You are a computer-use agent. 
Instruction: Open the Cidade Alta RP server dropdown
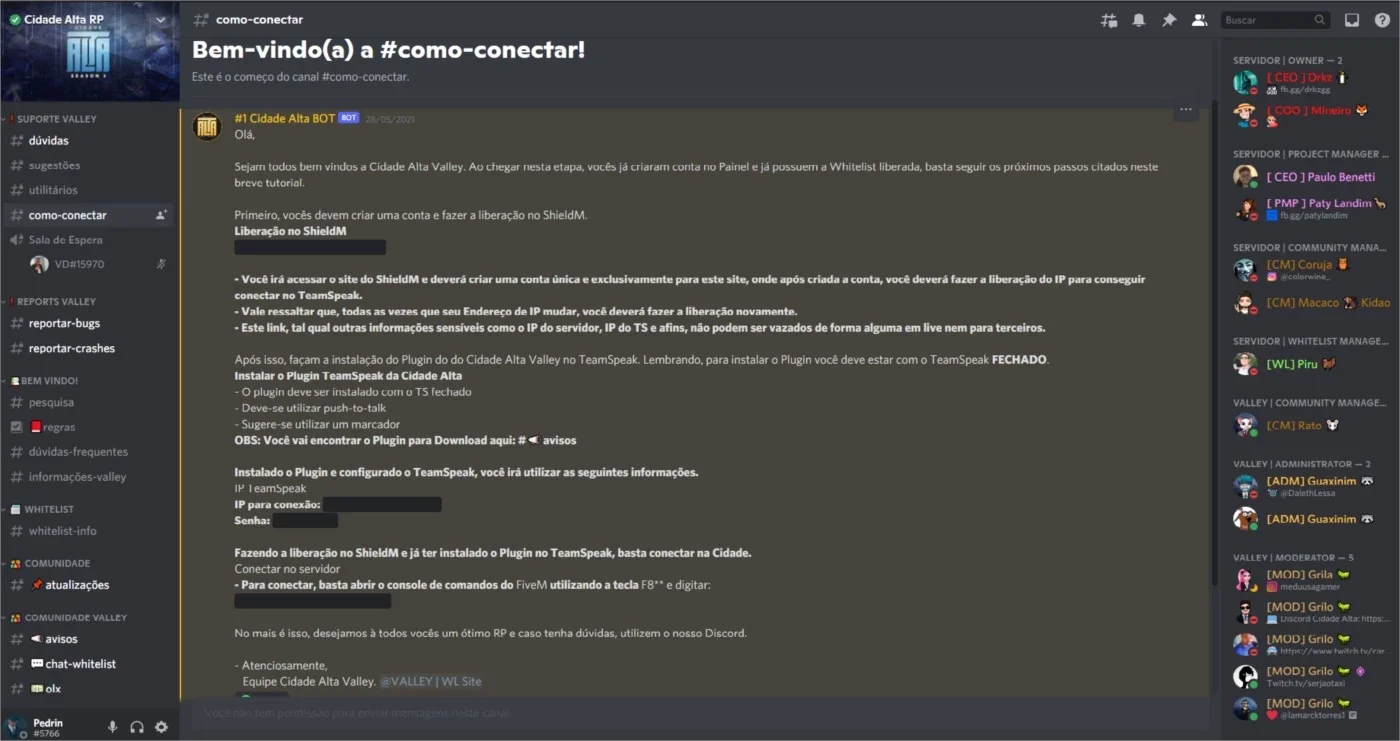coord(161,20)
